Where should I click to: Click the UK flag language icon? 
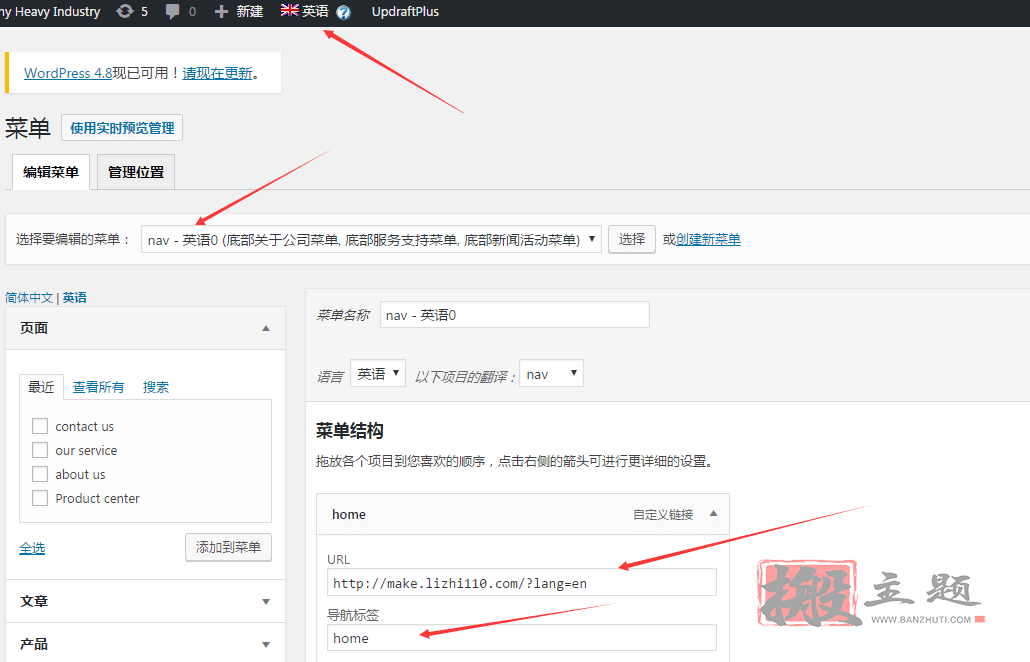click(x=289, y=10)
